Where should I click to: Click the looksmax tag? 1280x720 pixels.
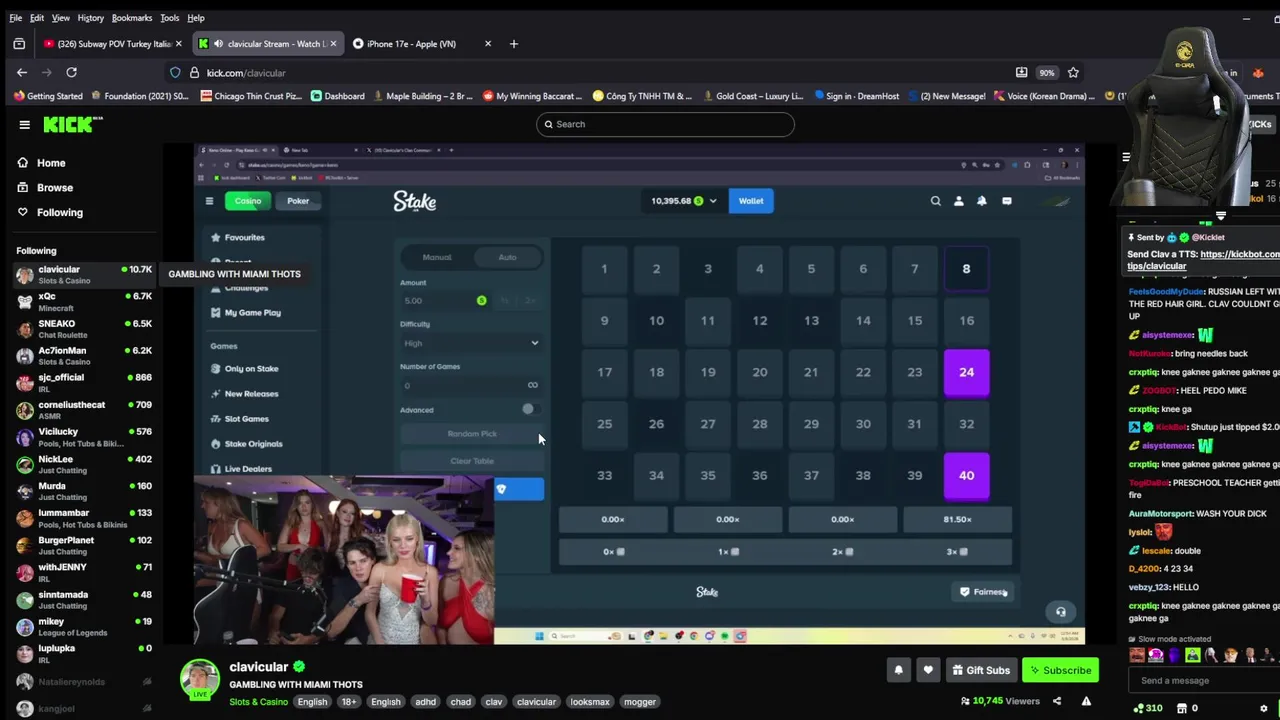pyautogui.click(x=589, y=702)
